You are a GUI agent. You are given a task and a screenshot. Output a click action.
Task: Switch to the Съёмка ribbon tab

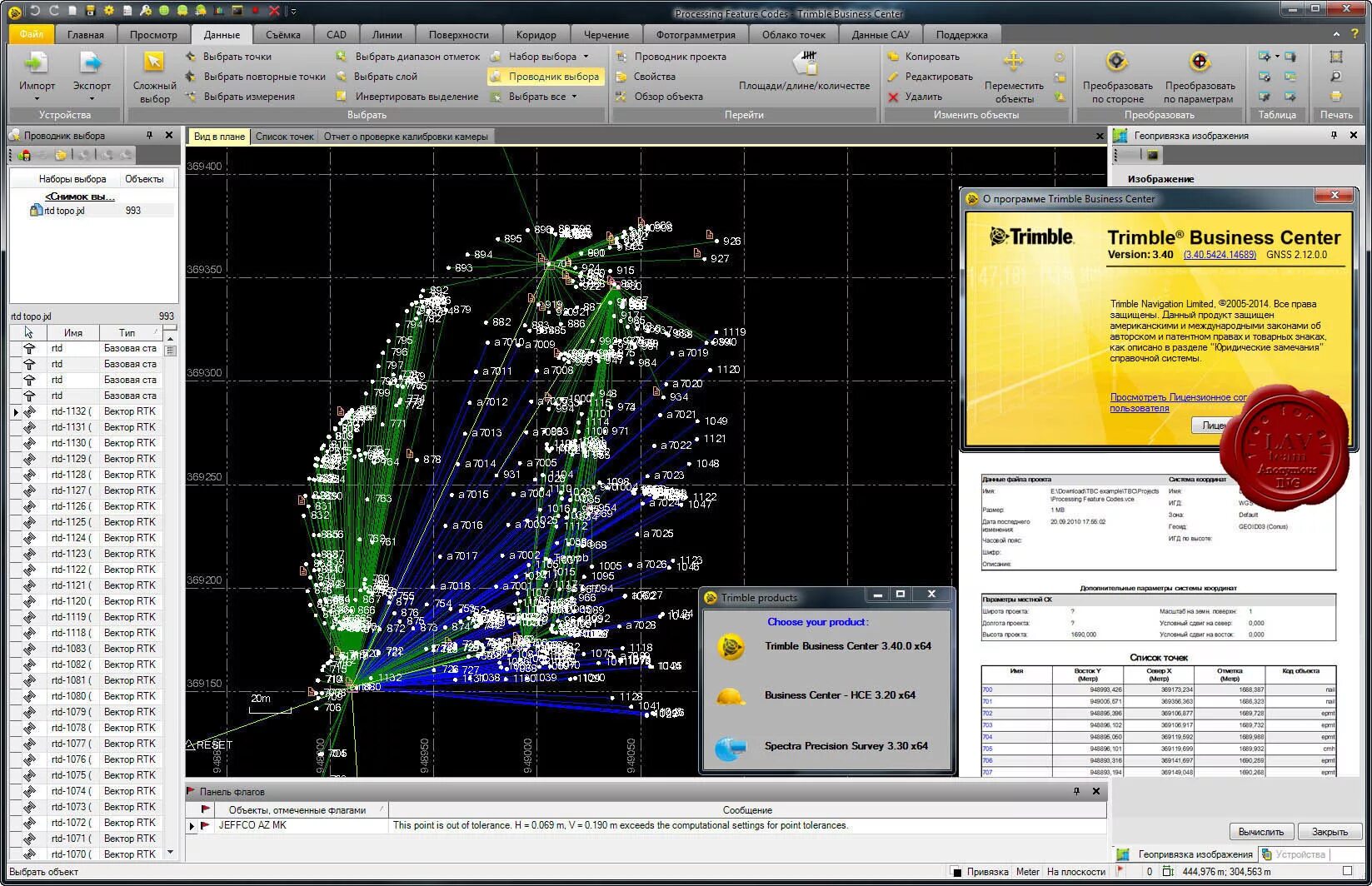(x=283, y=34)
